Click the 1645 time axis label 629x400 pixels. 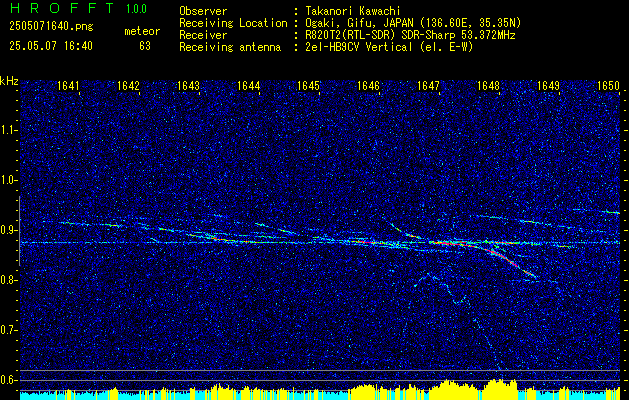308,85
